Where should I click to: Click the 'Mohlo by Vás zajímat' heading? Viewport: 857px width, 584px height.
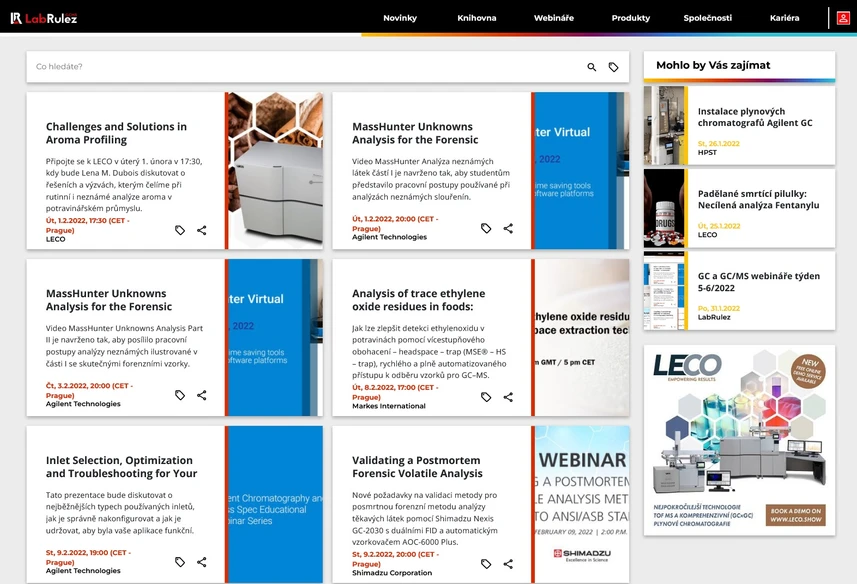pos(713,65)
